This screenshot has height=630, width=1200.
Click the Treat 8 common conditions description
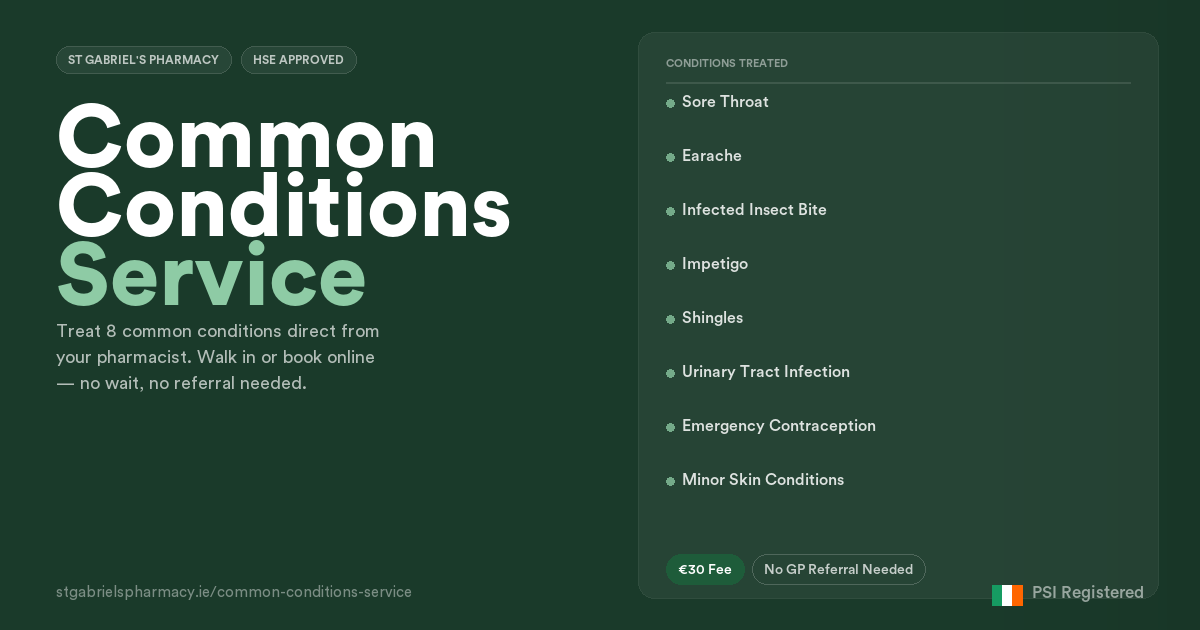(x=218, y=357)
